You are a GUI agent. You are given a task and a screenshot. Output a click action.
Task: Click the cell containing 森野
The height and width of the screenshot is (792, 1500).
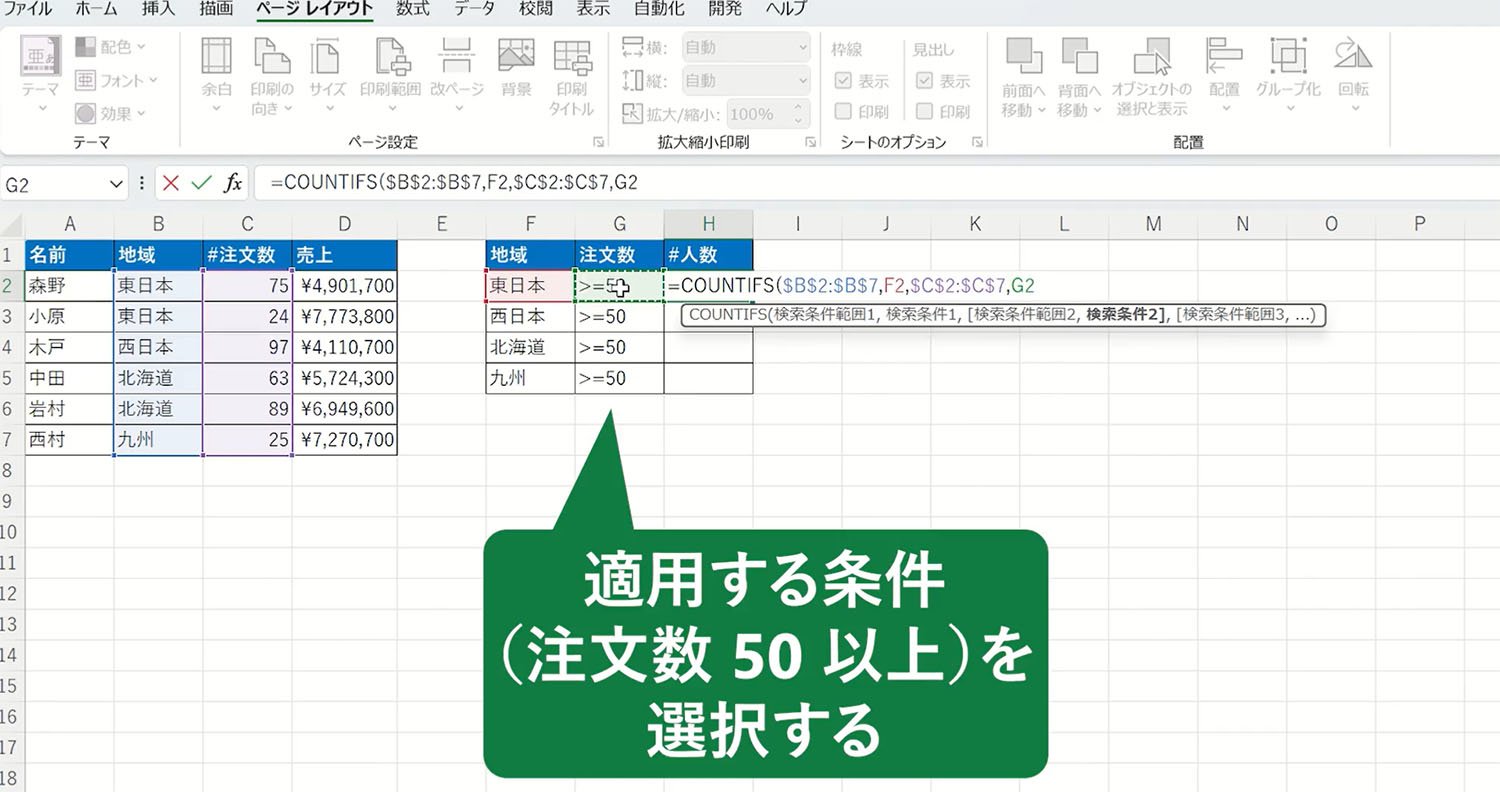coord(69,285)
